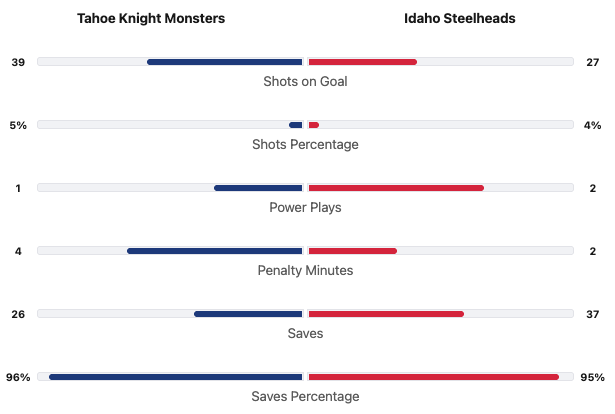Click the Tahoe Knight Monsters team name
Viewport: 615px width, 414px height.
coord(151,19)
